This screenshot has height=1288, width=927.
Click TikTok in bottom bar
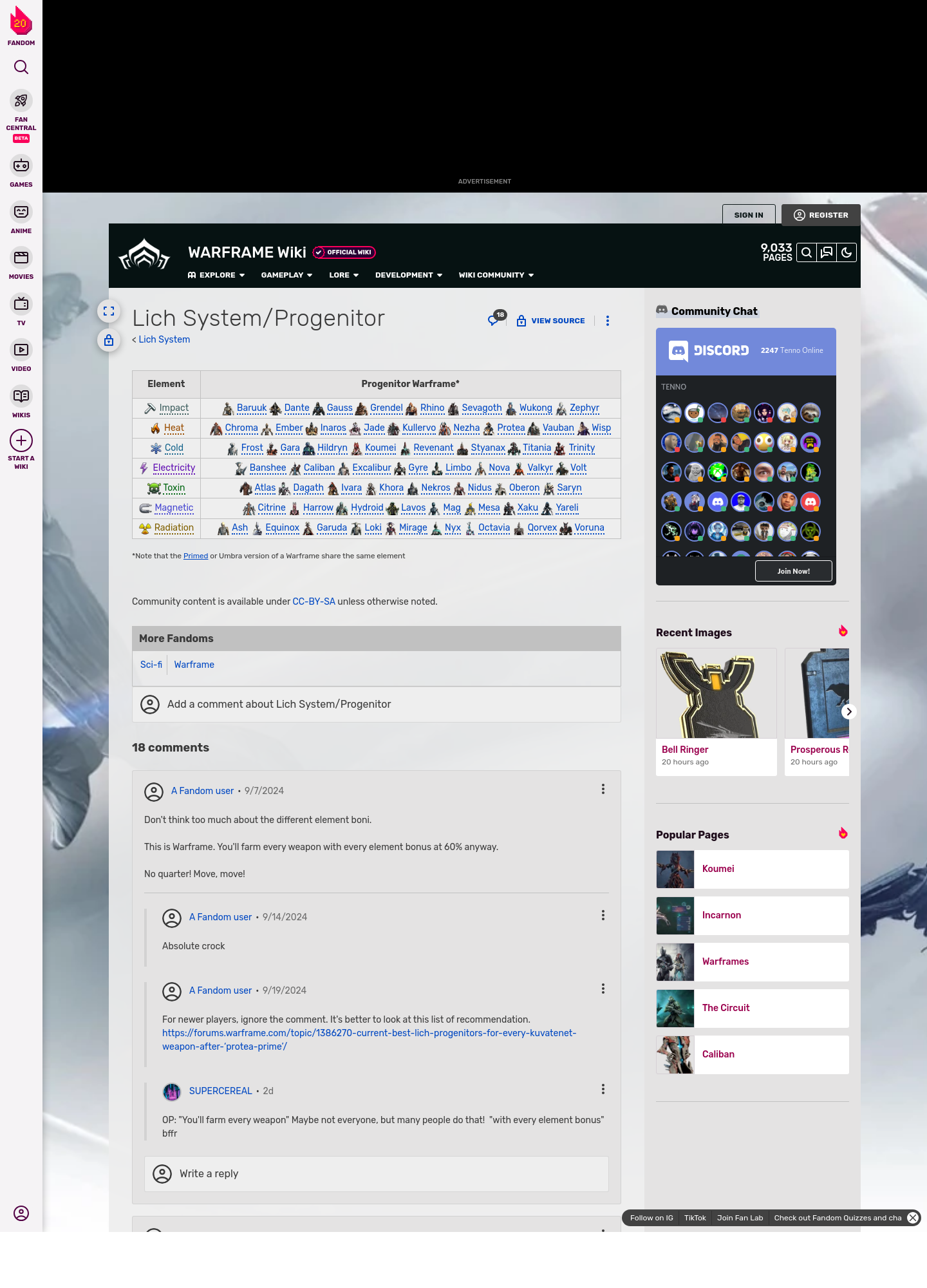click(695, 1218)
